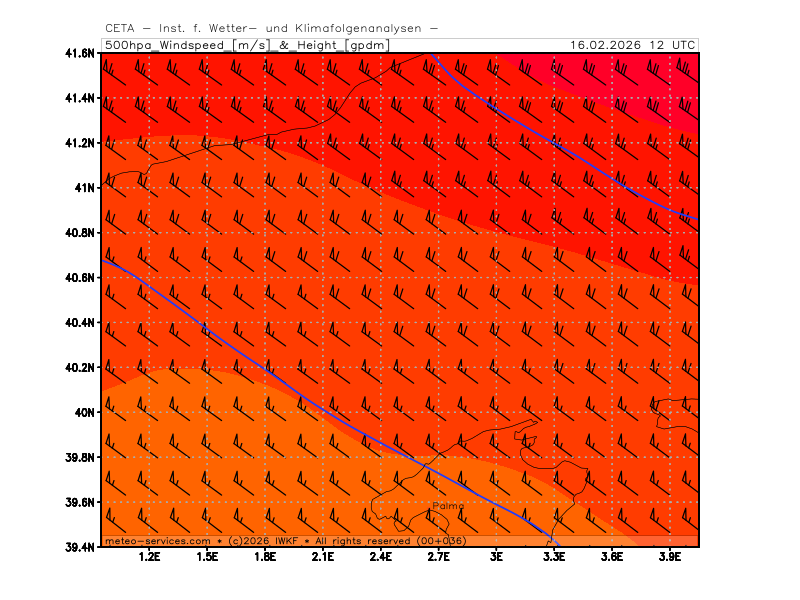Click the 41N latitude axis label
800x600 pixels.
84,188
